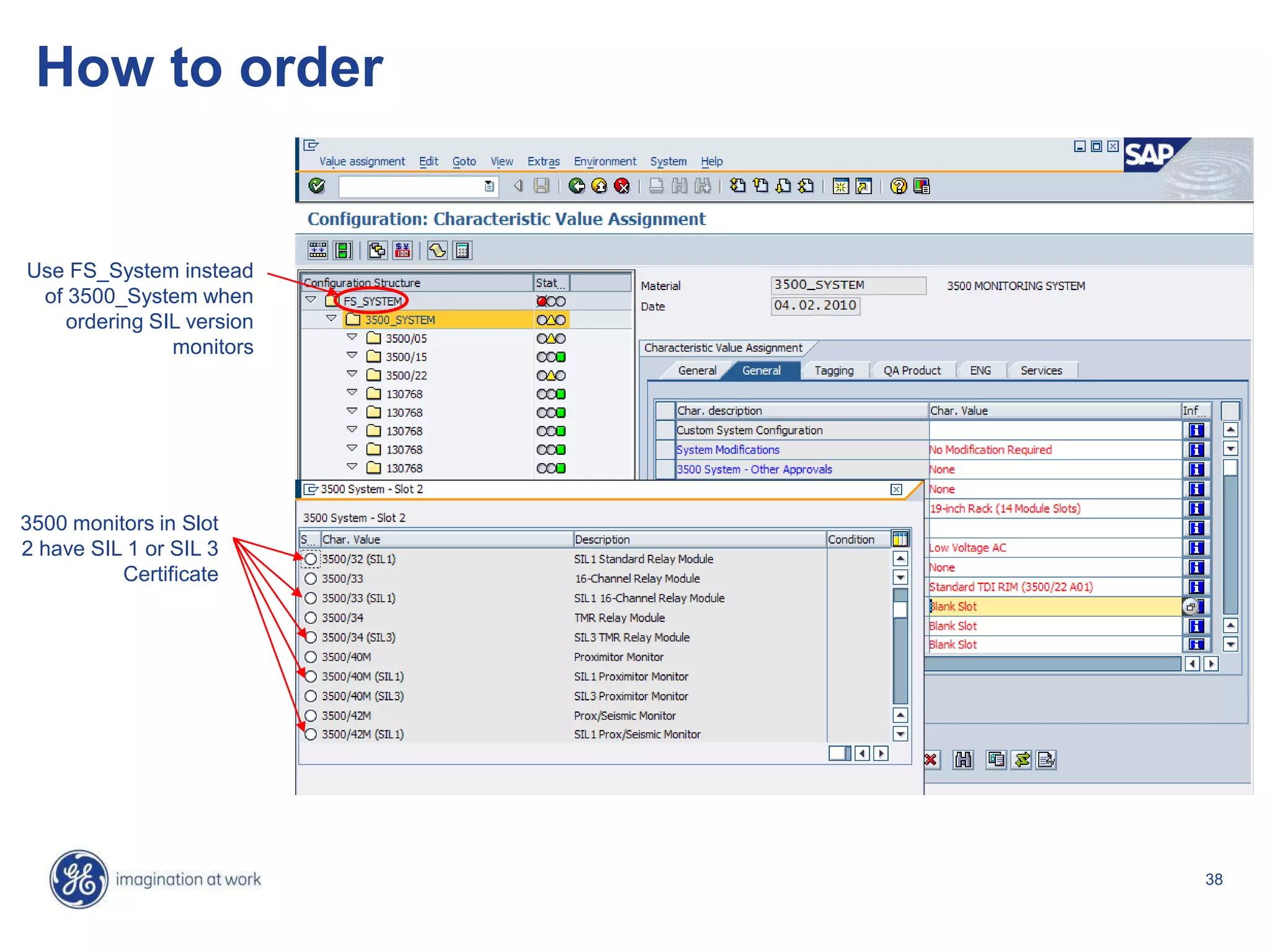
Task: Switch to the ENG tab
Action: (x=980, y=371)
